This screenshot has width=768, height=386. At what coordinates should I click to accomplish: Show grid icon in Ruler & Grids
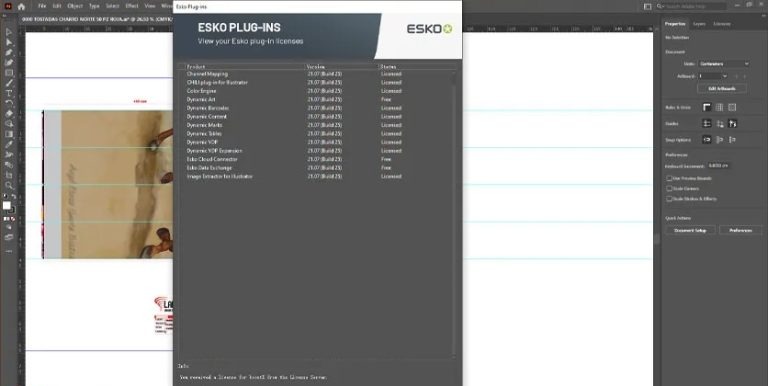719,107
